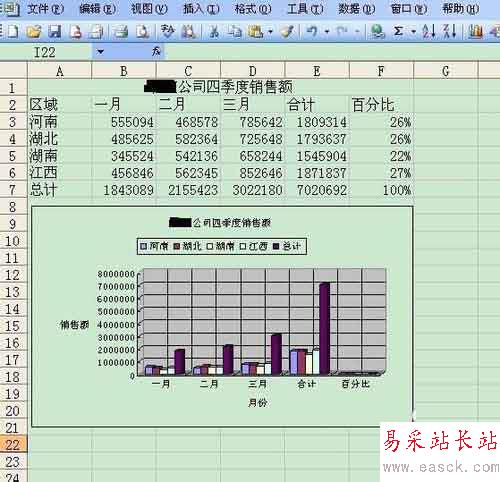
Task: Expand the Redo history dropdown arrow
Action: (x=357, y=32)
